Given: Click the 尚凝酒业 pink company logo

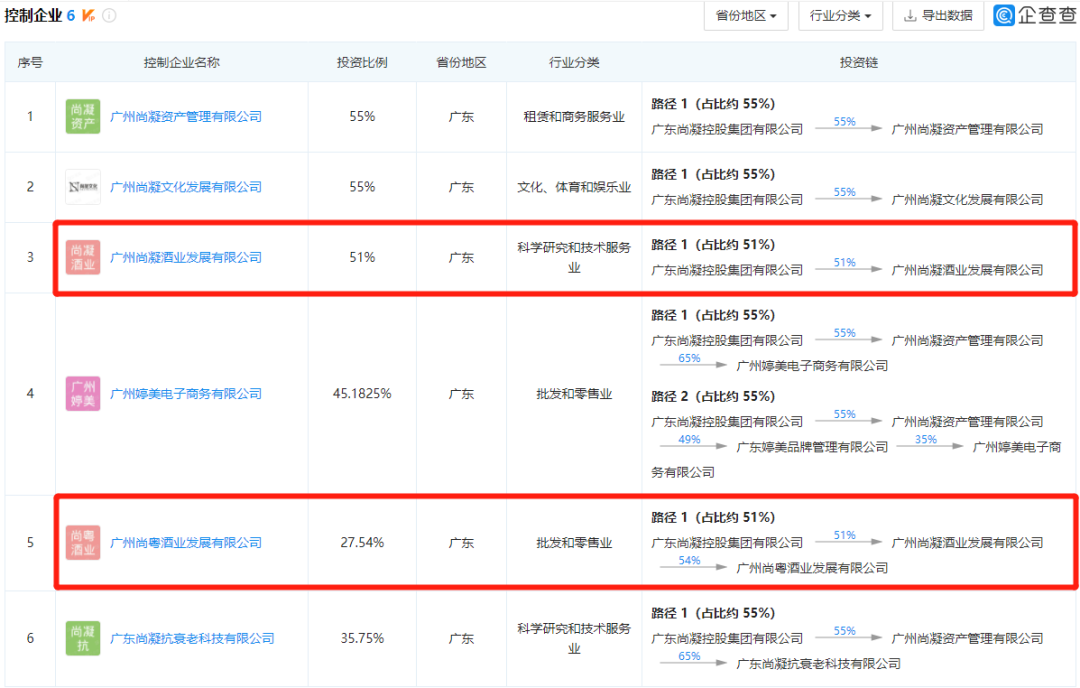Looking at the screenshot, I should tap(83, 257).
